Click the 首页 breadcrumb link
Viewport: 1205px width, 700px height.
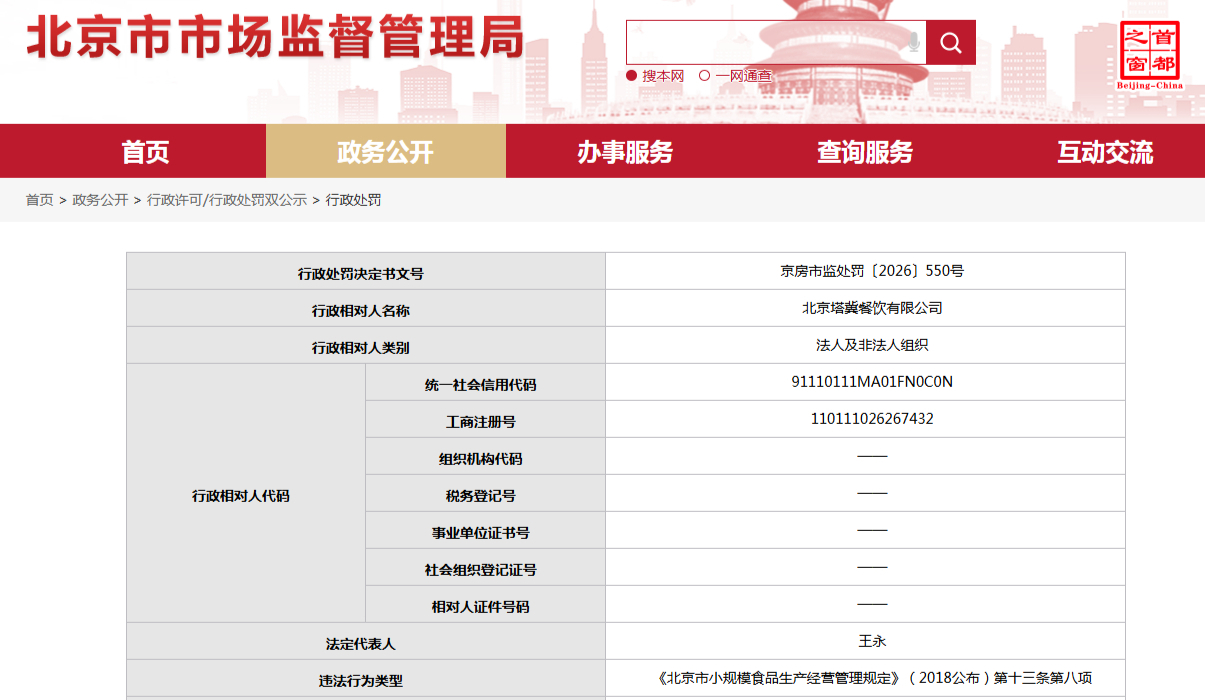pyautogui.click(x=40, y=200)
